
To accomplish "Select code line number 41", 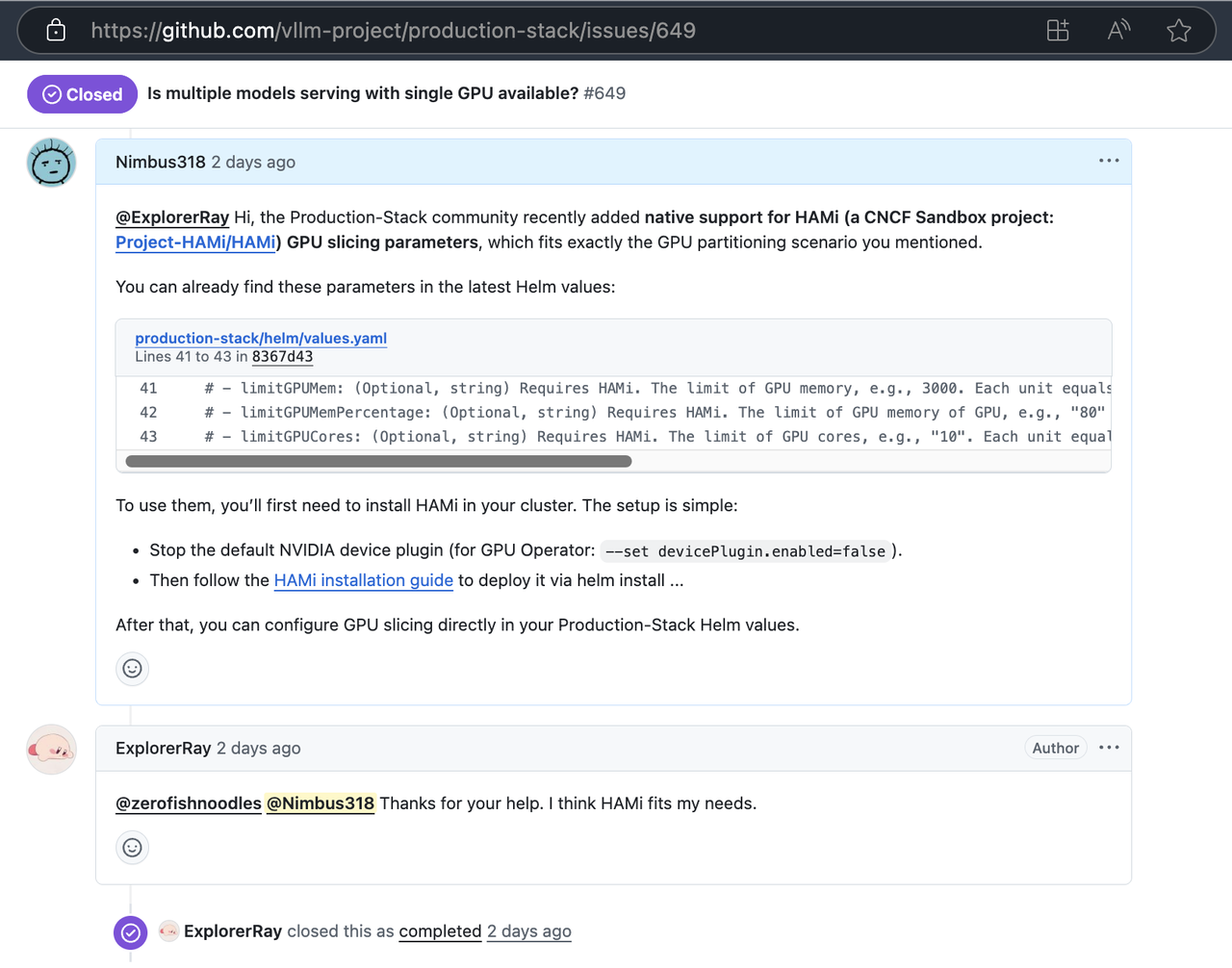I will [148, 389].
